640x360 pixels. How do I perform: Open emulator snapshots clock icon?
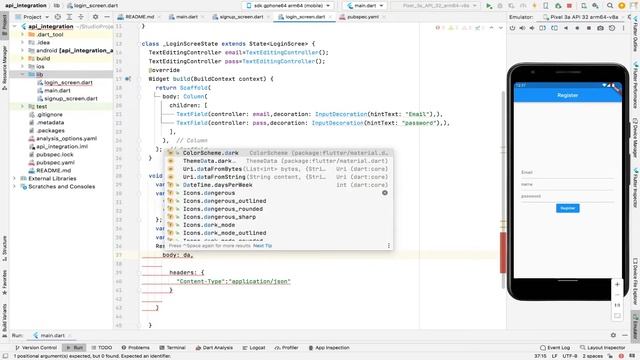612,28
